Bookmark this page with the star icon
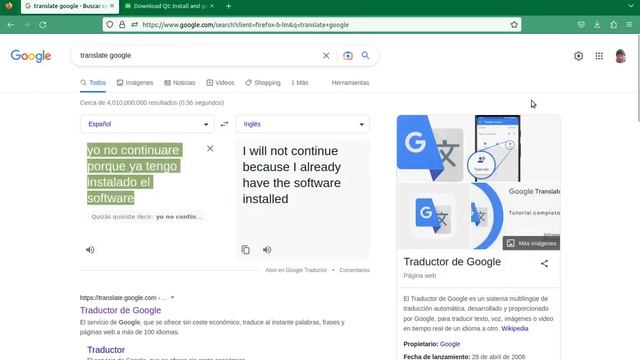 tap(514, 25)
